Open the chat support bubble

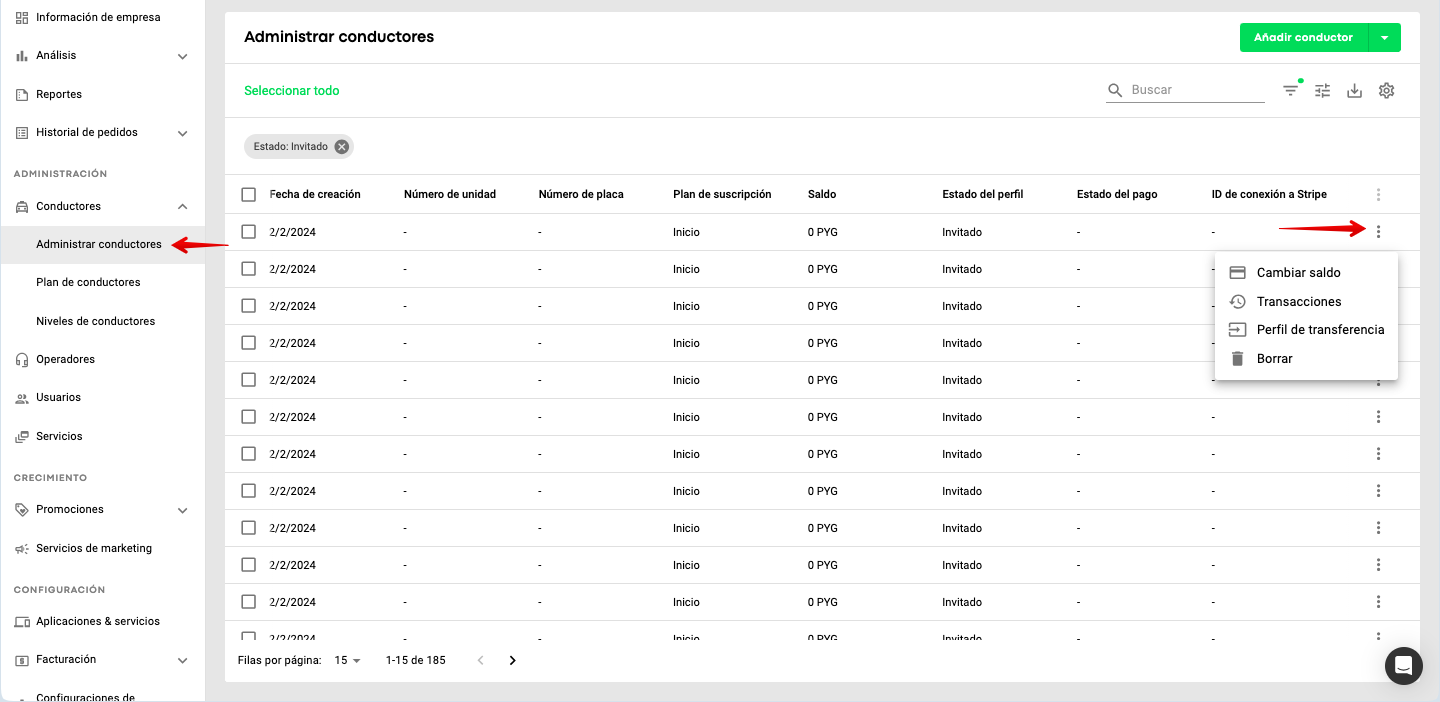[1403, 666]
